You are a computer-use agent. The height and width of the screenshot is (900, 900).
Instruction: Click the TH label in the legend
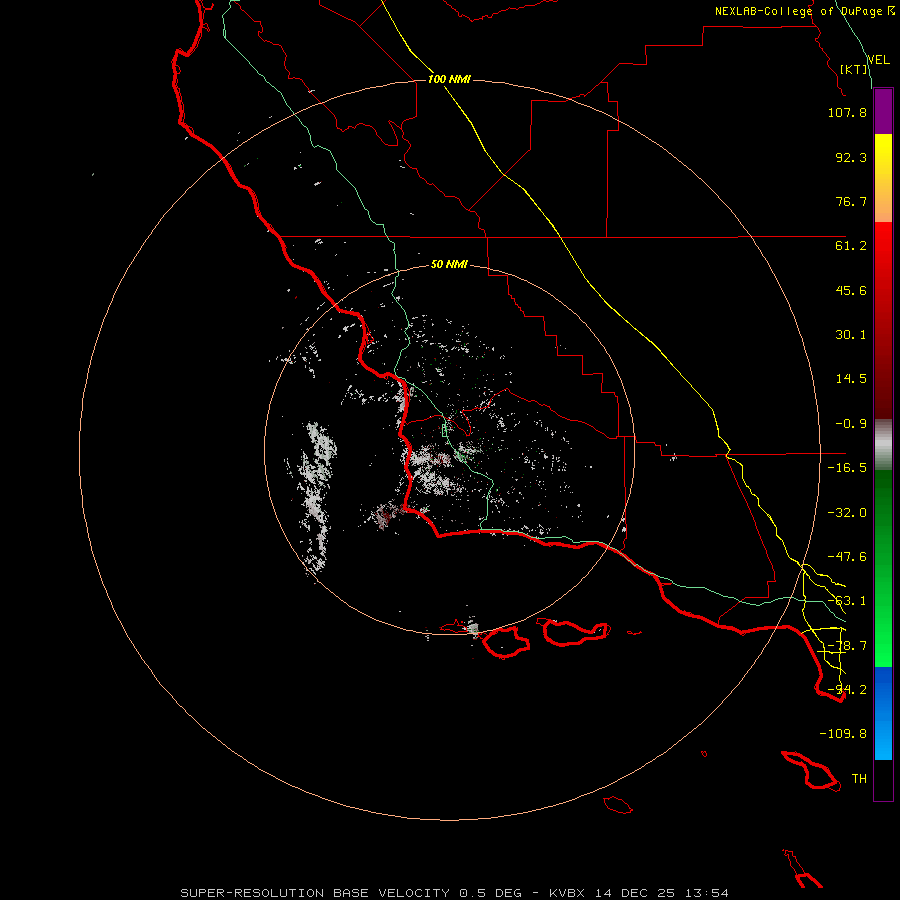(859, 779)
